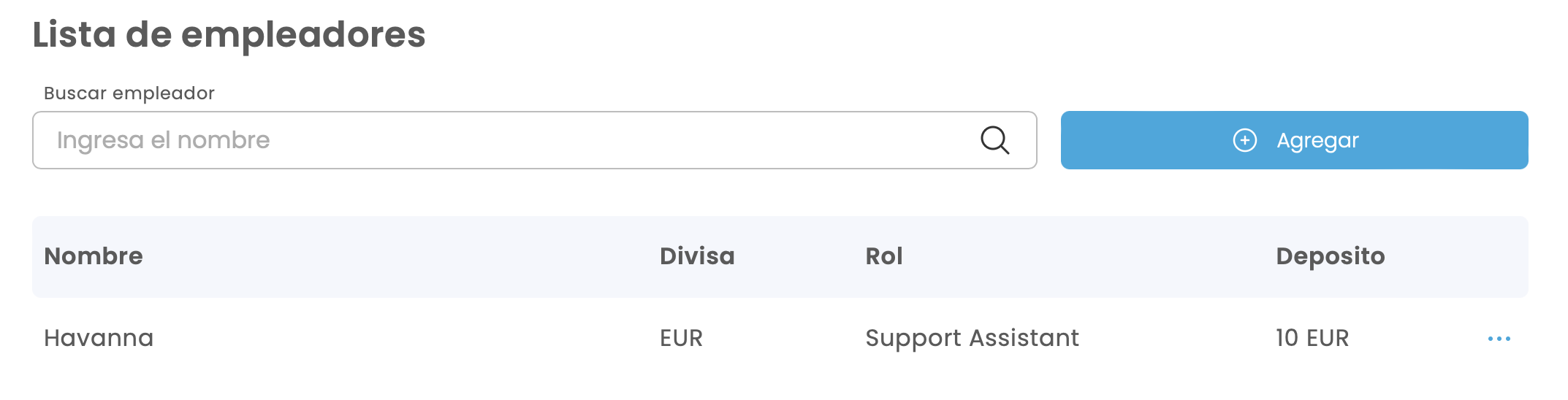Click the empty Havanna row space before EUR

point(402,338)
